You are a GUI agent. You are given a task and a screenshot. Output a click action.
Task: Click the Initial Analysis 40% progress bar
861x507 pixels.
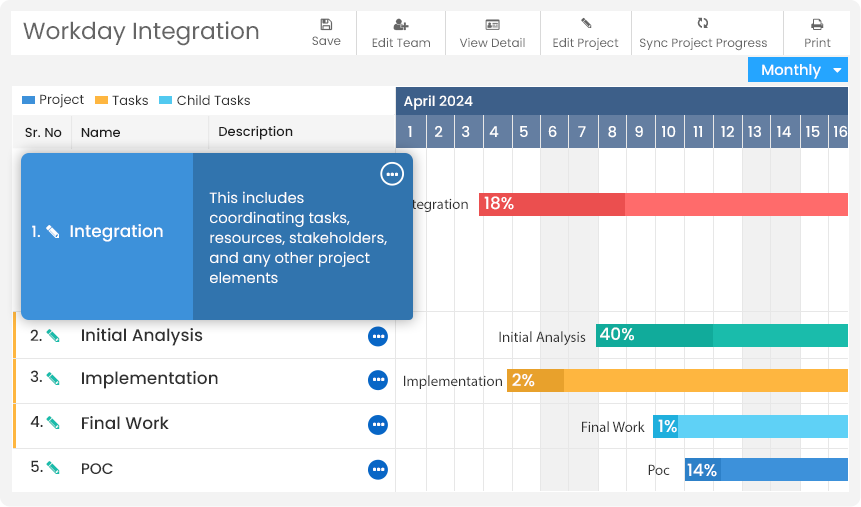click(721, 335)
